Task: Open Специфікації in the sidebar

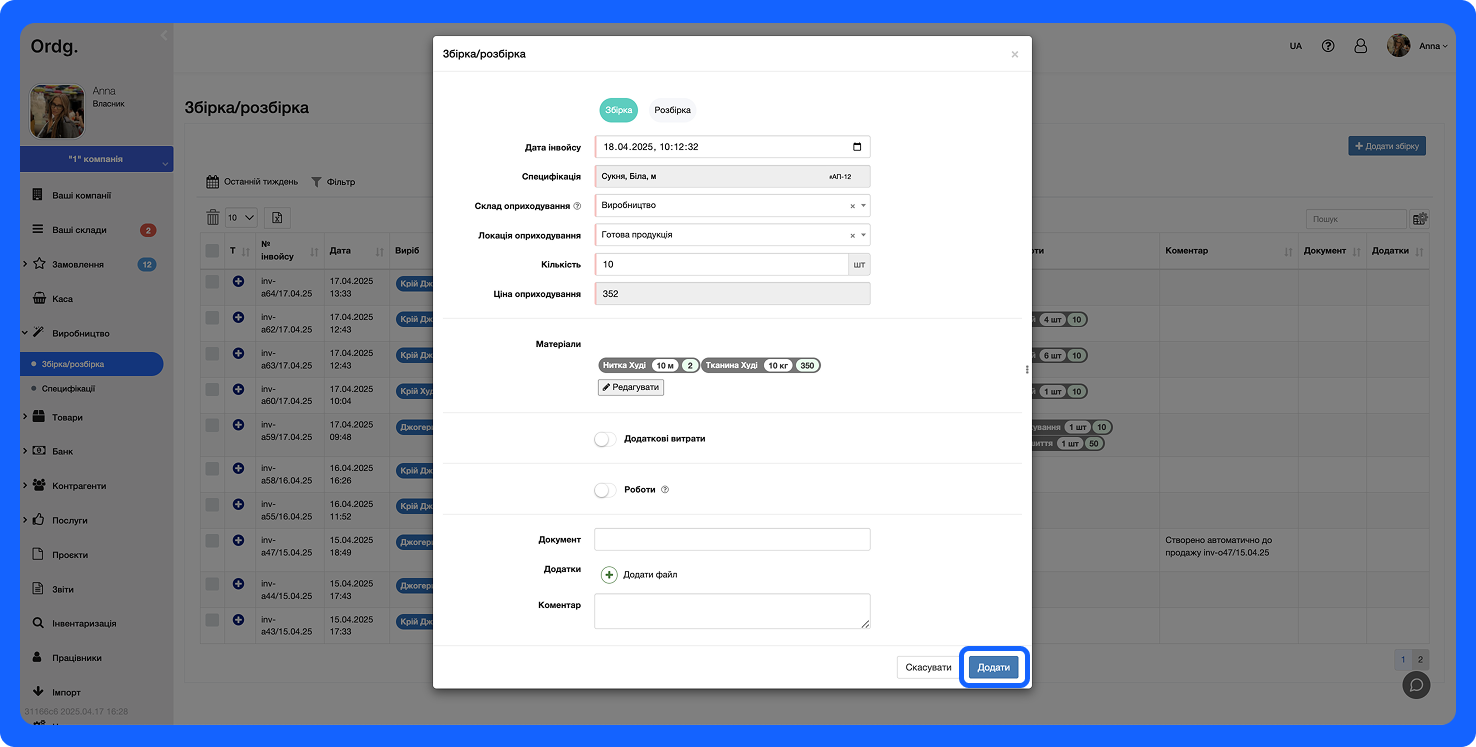Action: tap(68, 388)
